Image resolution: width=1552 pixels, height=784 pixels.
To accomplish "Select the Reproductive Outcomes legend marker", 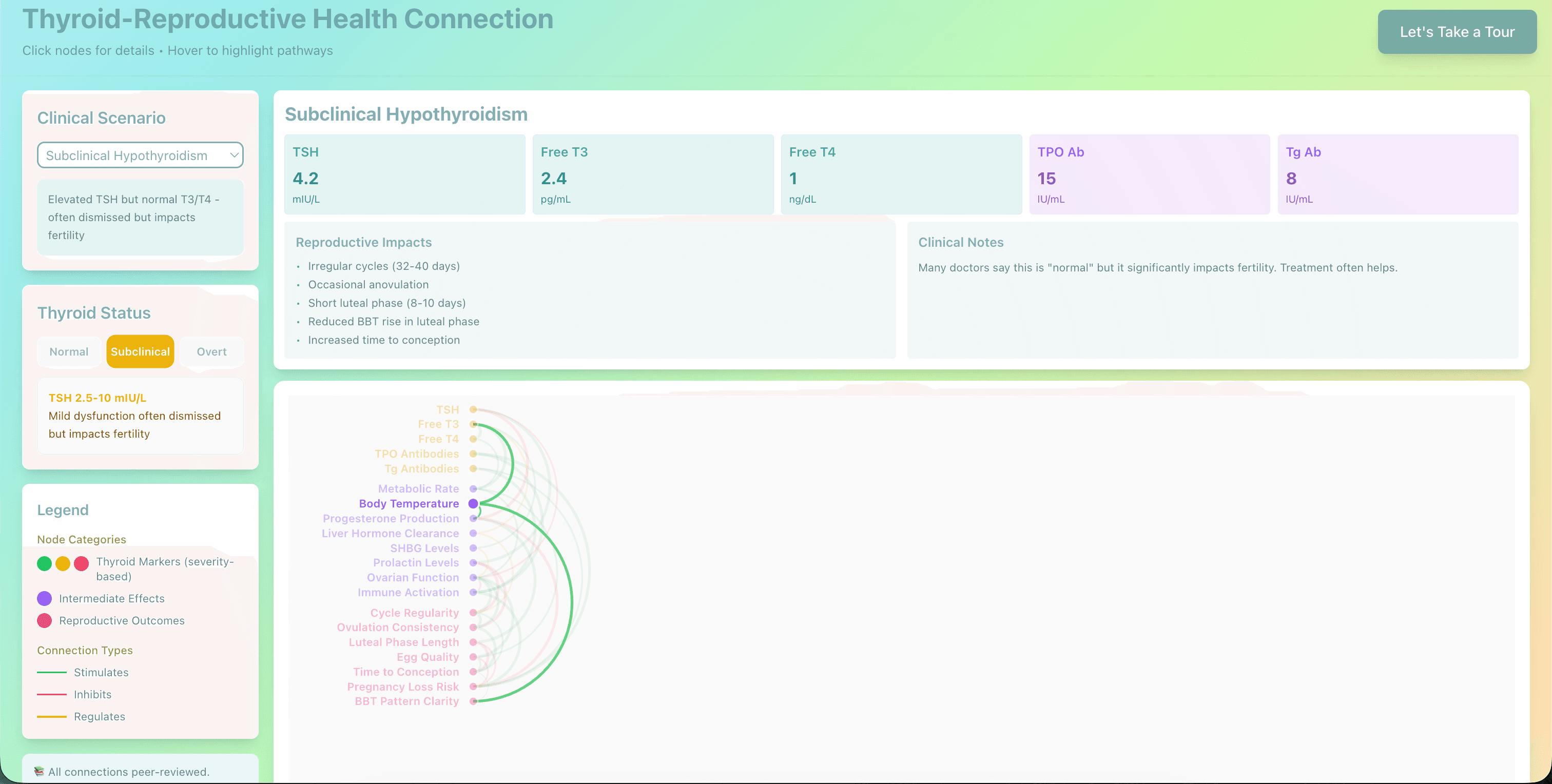I will pyautogui.click(x=44, y=621).
